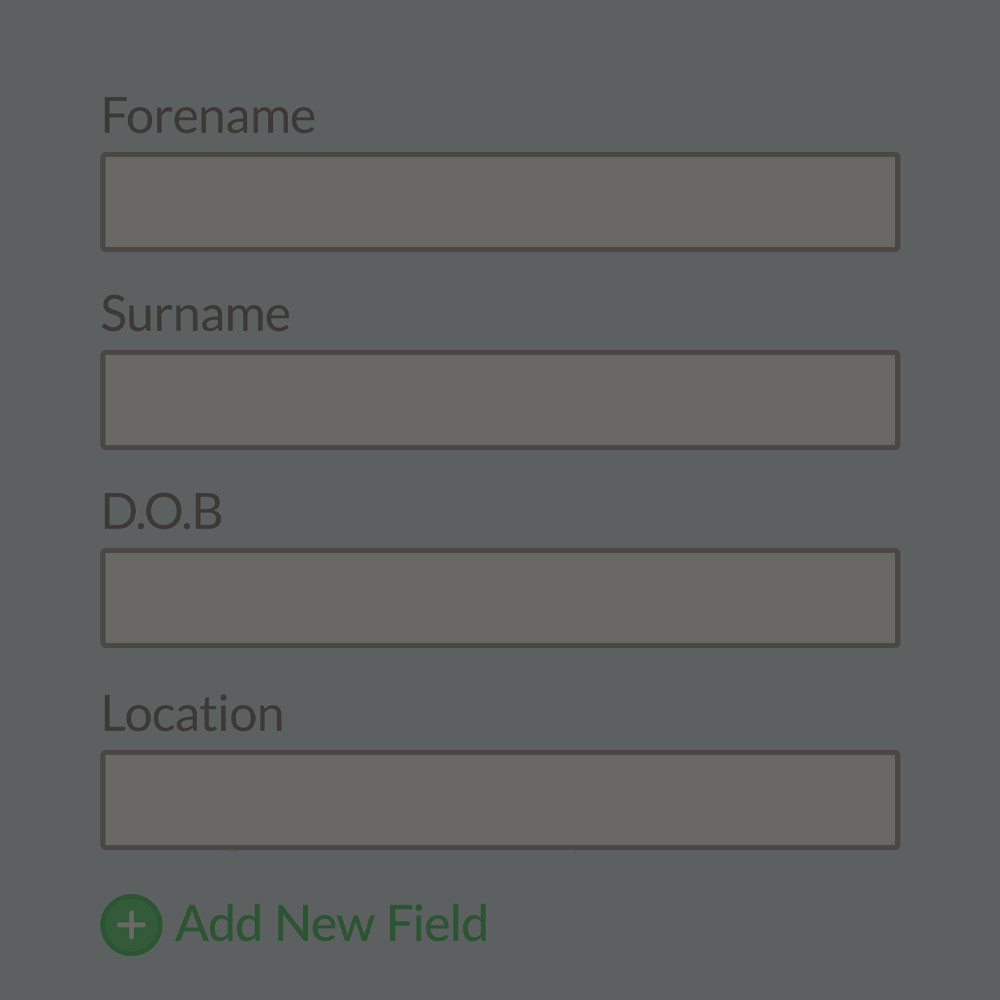Click the Surname field label
Screen dimensions: 1000x1000
click(x=196, y=314)
